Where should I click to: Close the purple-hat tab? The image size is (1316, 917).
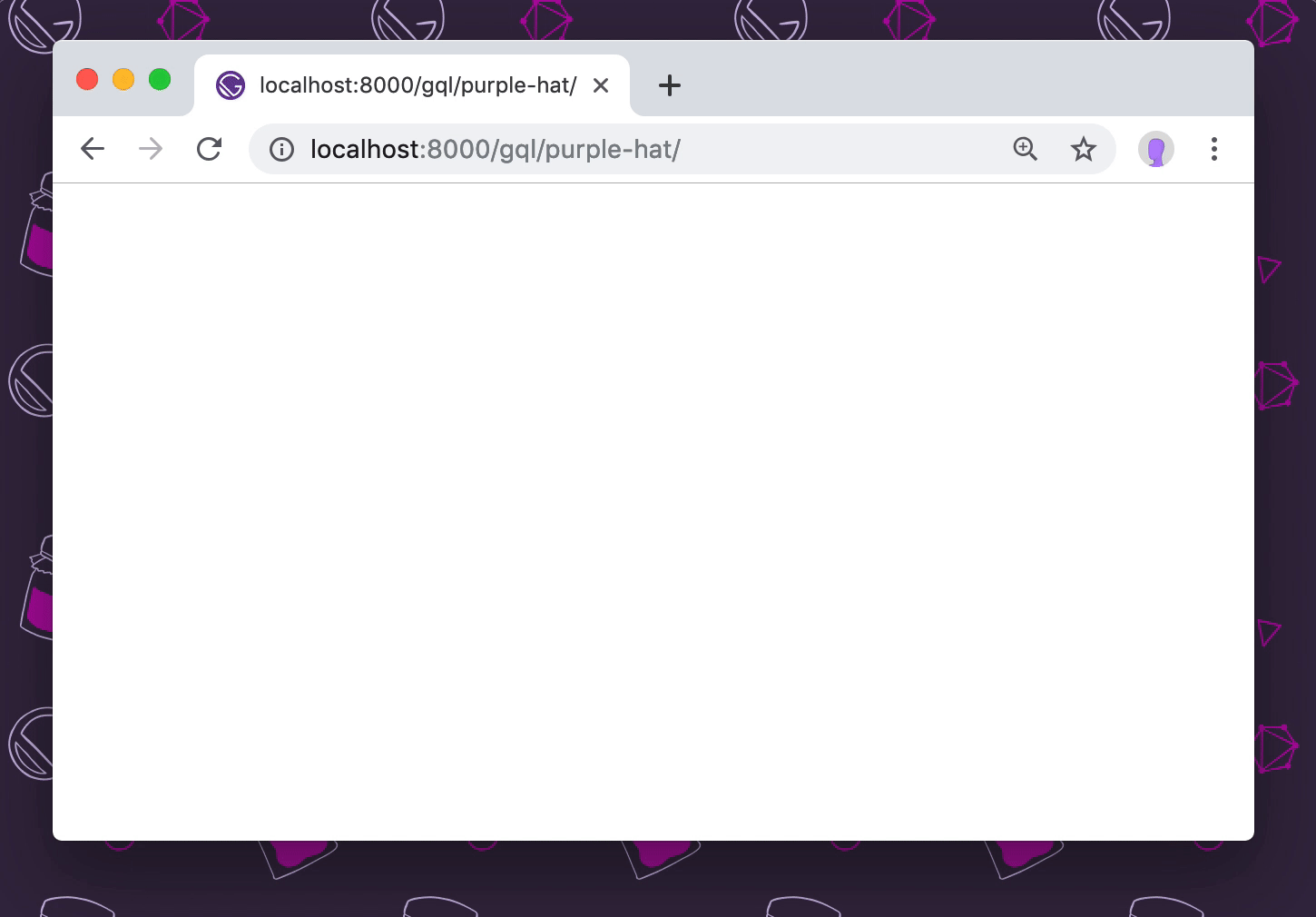(x=600, y=84)
